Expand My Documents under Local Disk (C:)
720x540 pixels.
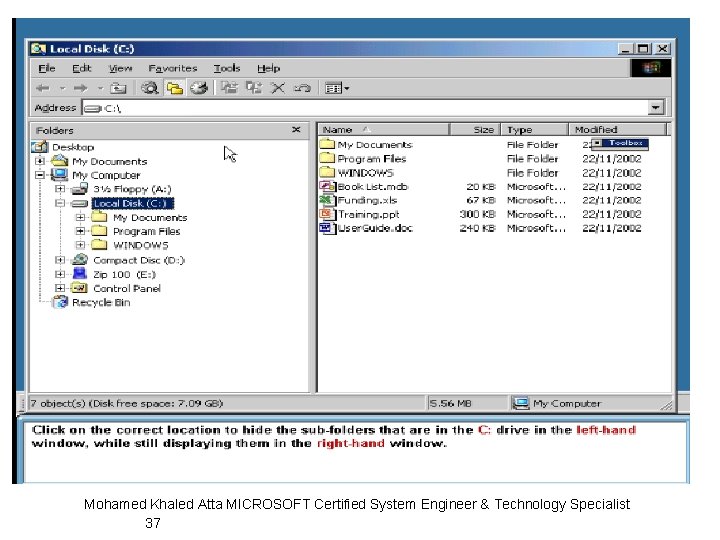coord(80,217)
